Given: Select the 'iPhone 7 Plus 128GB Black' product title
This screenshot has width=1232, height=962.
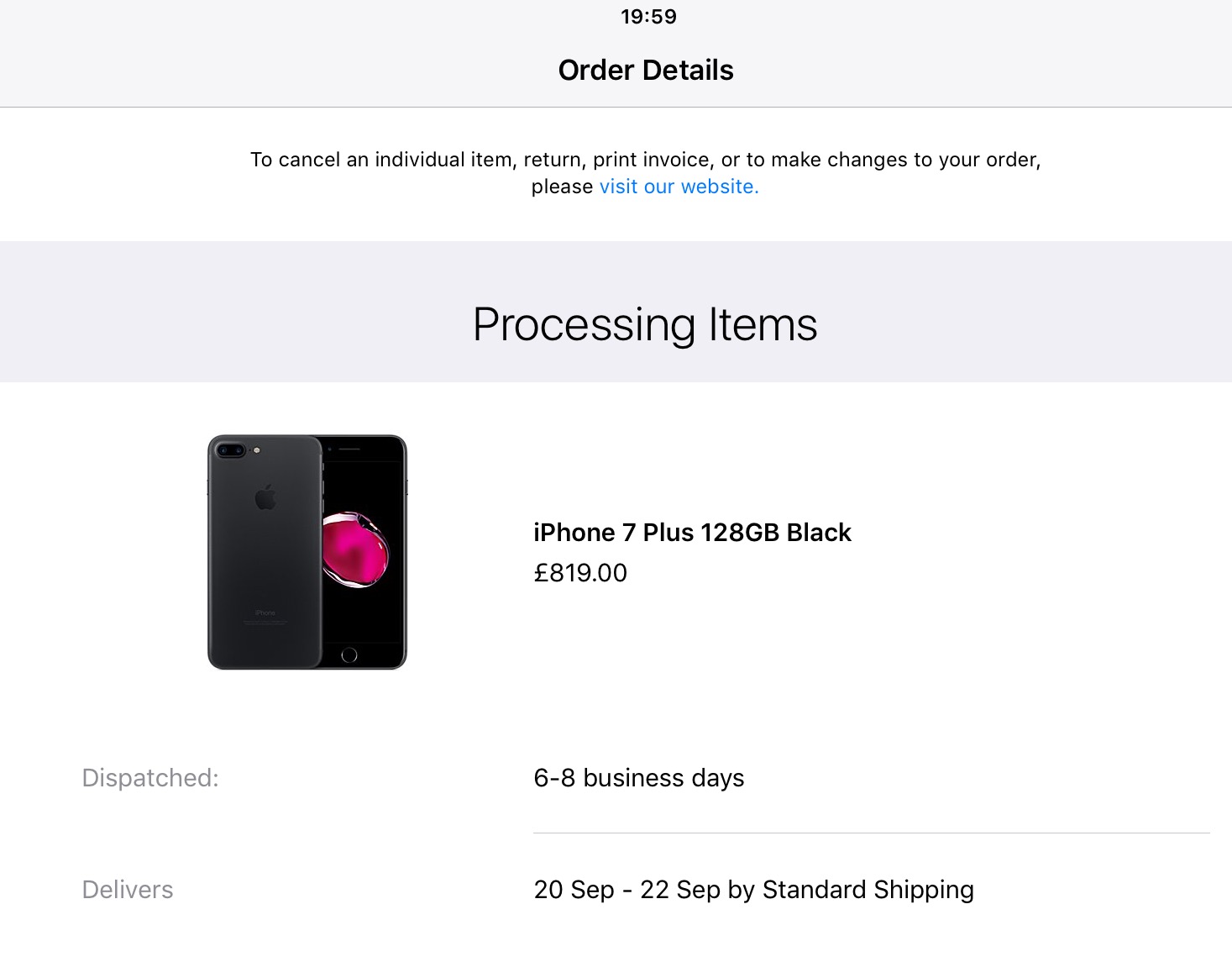Looking at the screenshot, I should [692, 533].
